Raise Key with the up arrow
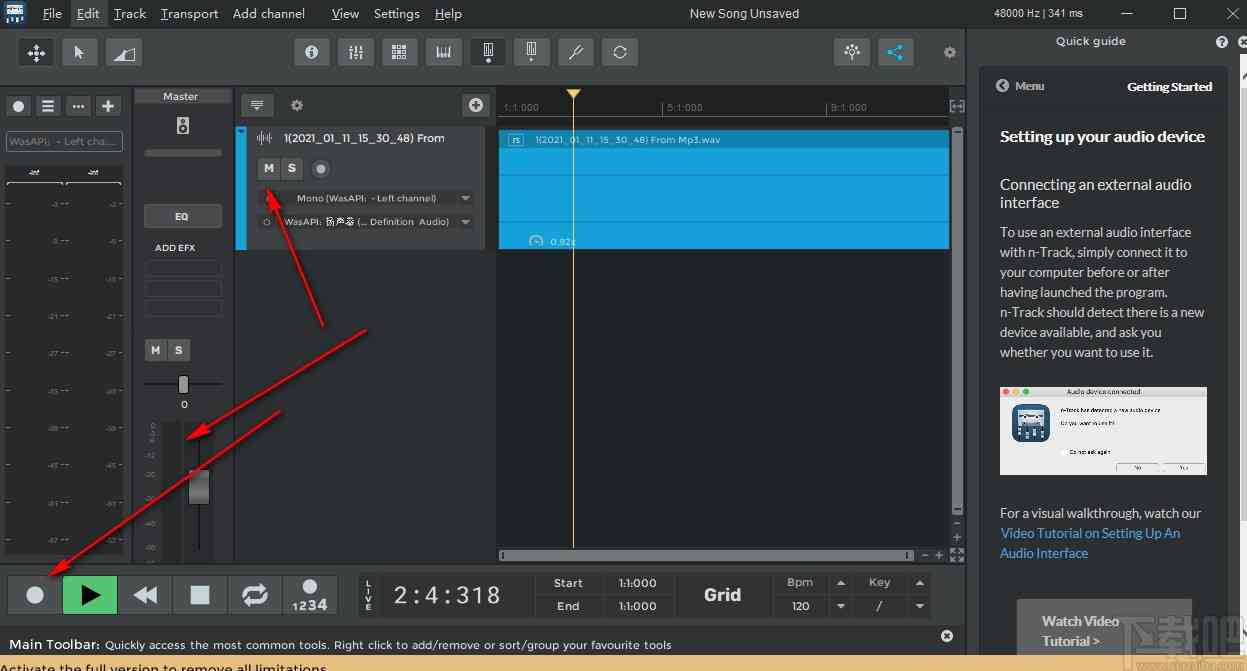The height and width of the screenshot is (671, 1247). [x=920, y=583]
